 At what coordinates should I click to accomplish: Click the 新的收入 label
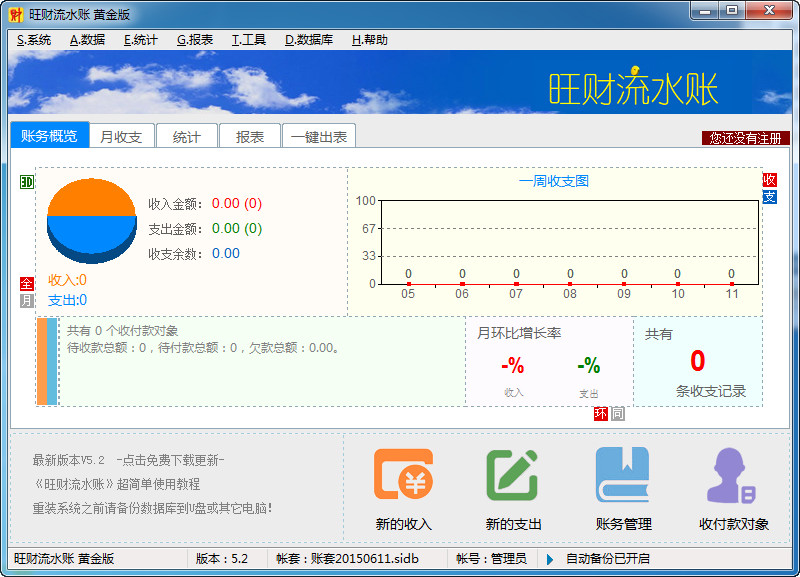(x=404, y=524)
